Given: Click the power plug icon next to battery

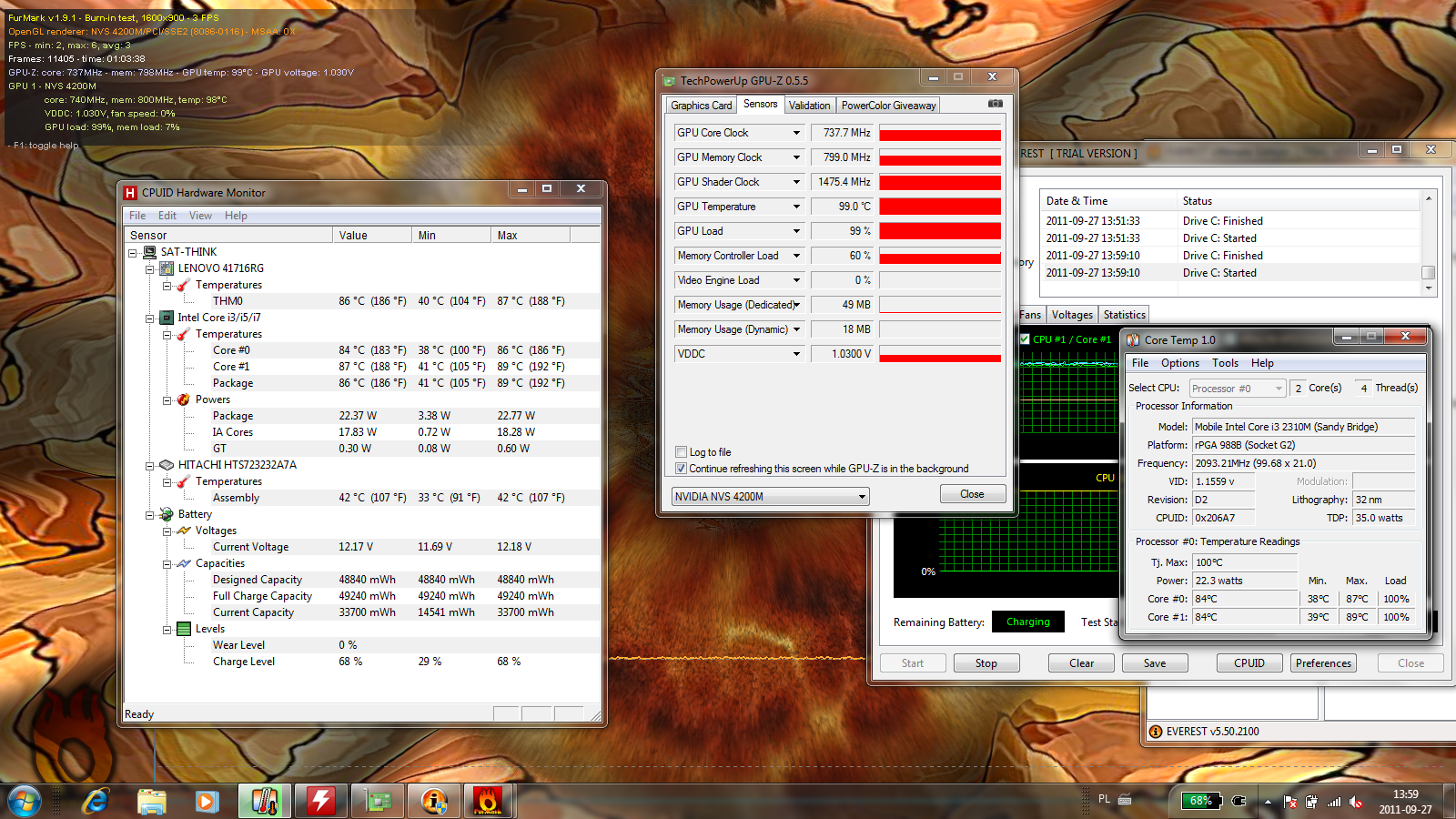Looking at the screenshot, I should pyautogui.click(x=1239, y=801).
